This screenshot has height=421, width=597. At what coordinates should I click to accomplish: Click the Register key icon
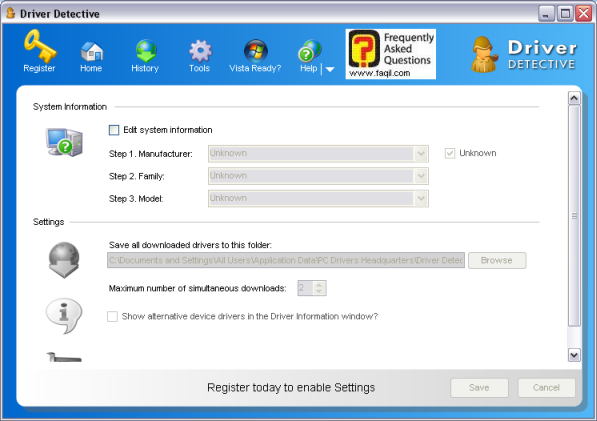(40, 46)
